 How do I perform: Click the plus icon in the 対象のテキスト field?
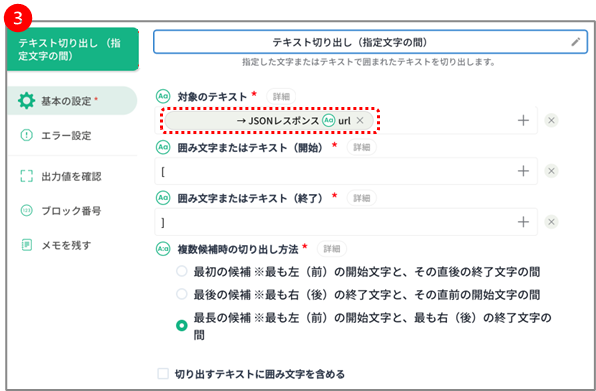click(x=523, y=120)
